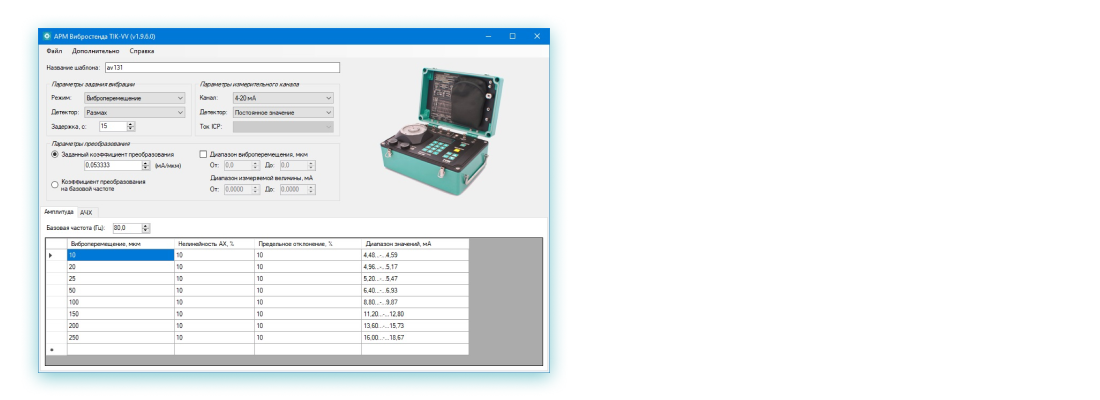Select the displacement cell with value 100
This screenshot has width=1100, height=400.
click(x=121, y=302)
